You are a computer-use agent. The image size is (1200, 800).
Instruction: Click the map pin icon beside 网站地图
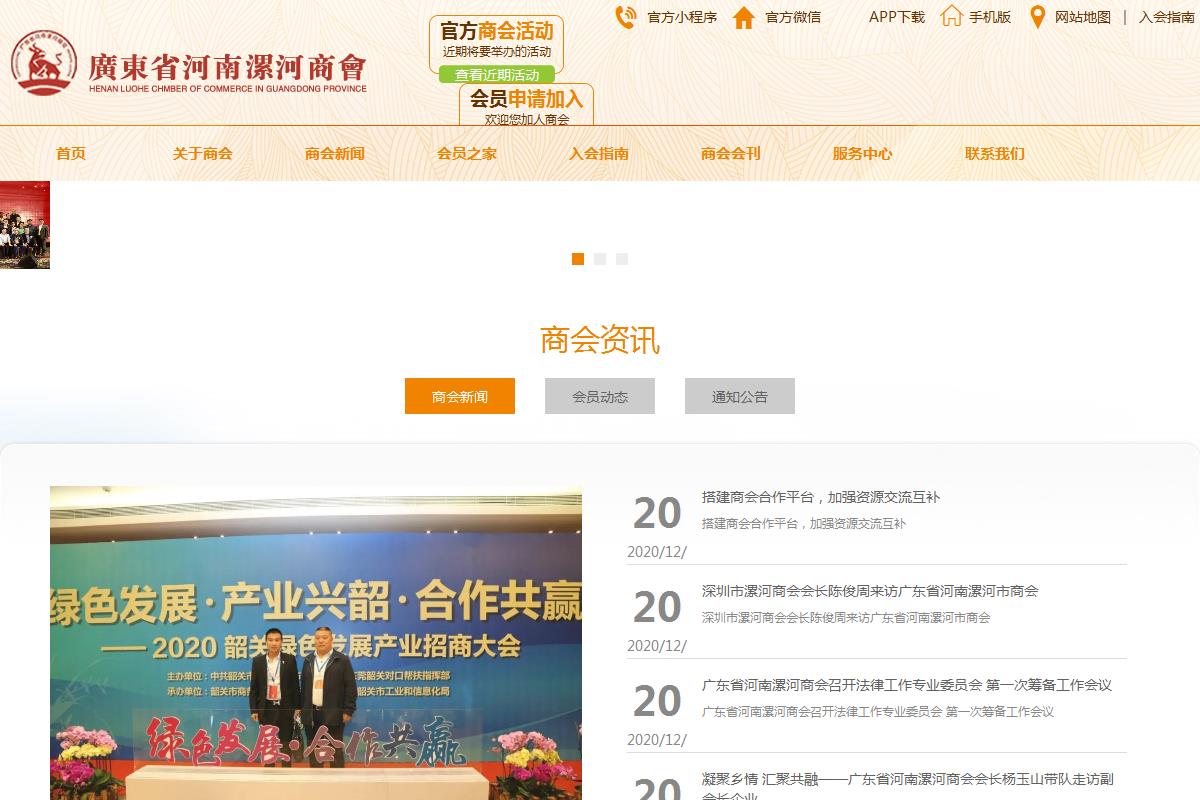click(1038, 17)
